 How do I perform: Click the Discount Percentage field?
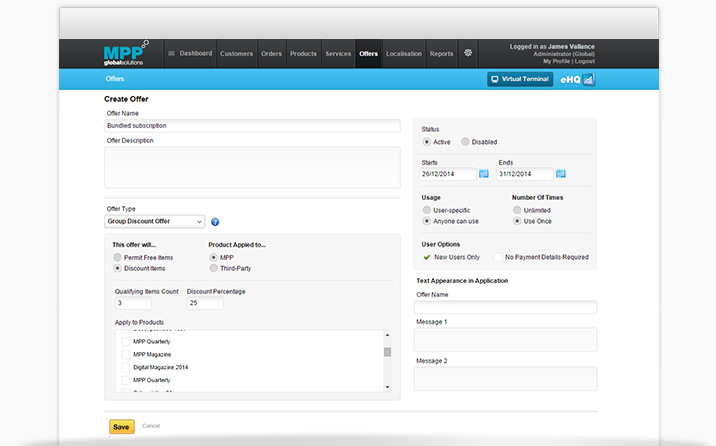pyautogui.click(x=205, y=303)
